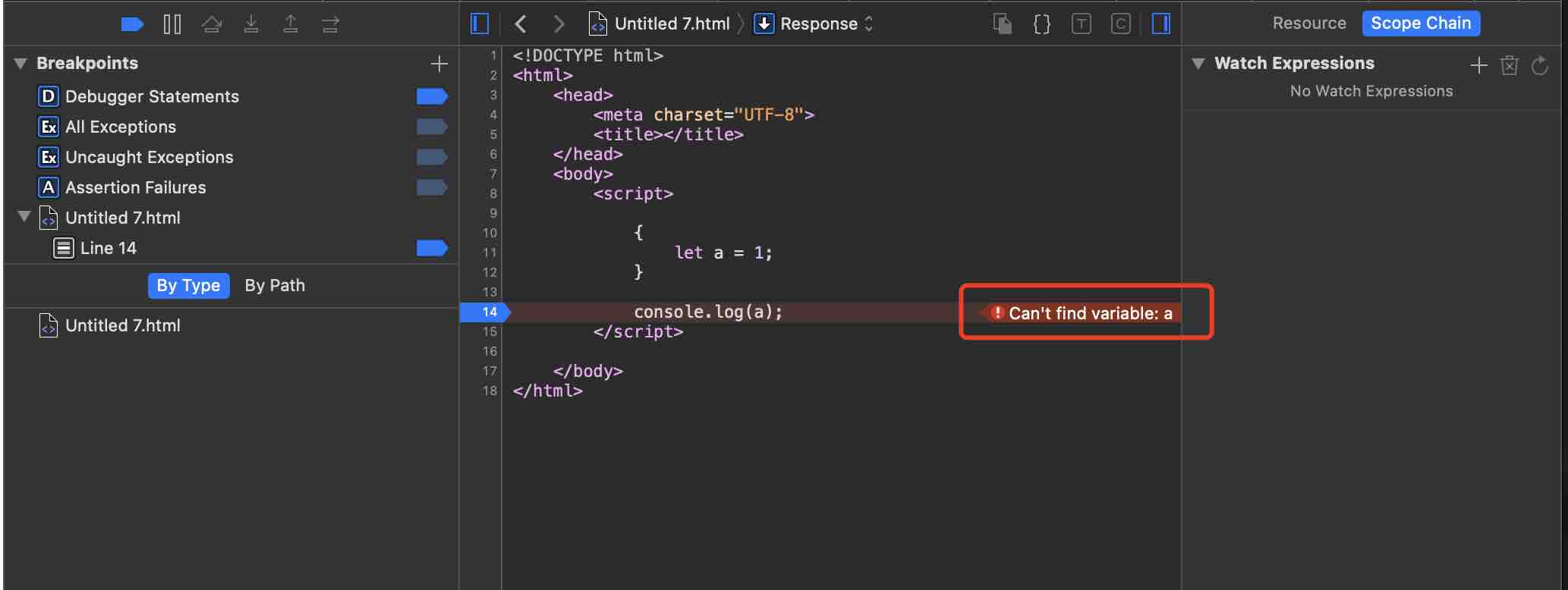Click the meta charset code line

pyautogui.click(x=704, y=115)
